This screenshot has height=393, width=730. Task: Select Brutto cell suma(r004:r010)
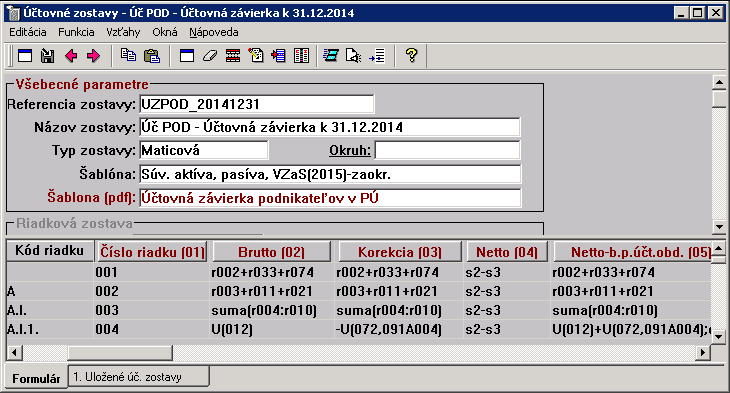pyautogui.click(x=271, y=310)
